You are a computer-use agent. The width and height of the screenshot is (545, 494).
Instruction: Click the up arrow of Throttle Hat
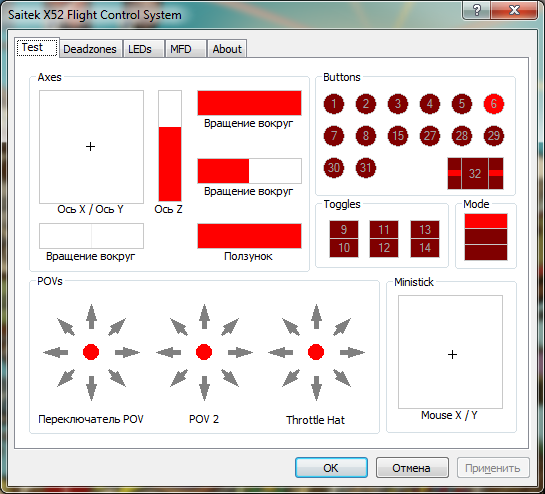coord(316,317)
